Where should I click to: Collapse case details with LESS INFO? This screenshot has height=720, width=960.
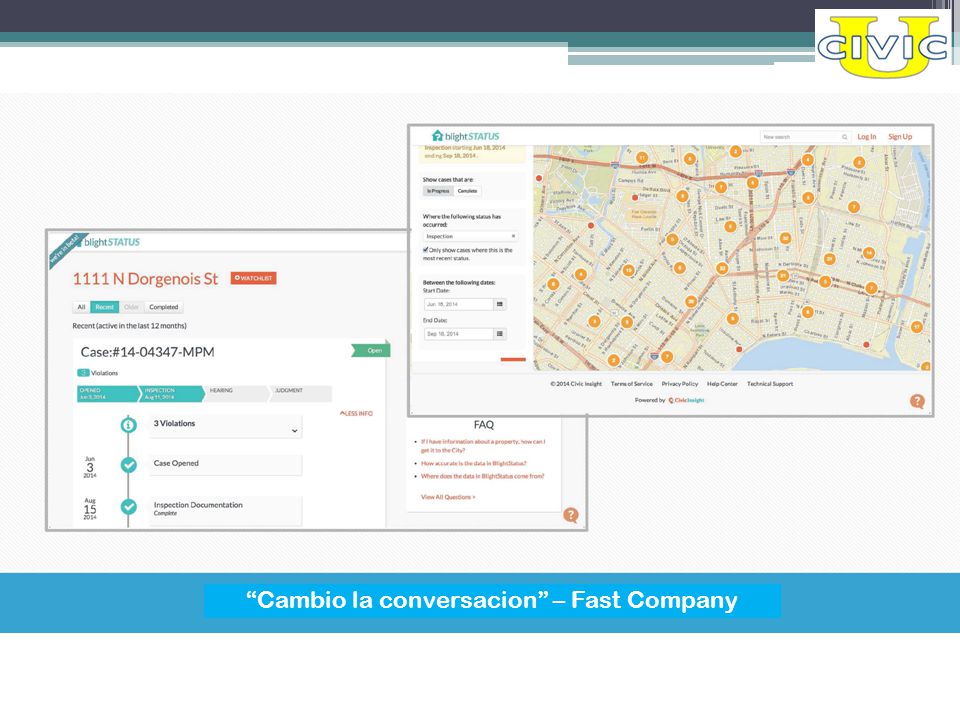[x=356, y=414]
